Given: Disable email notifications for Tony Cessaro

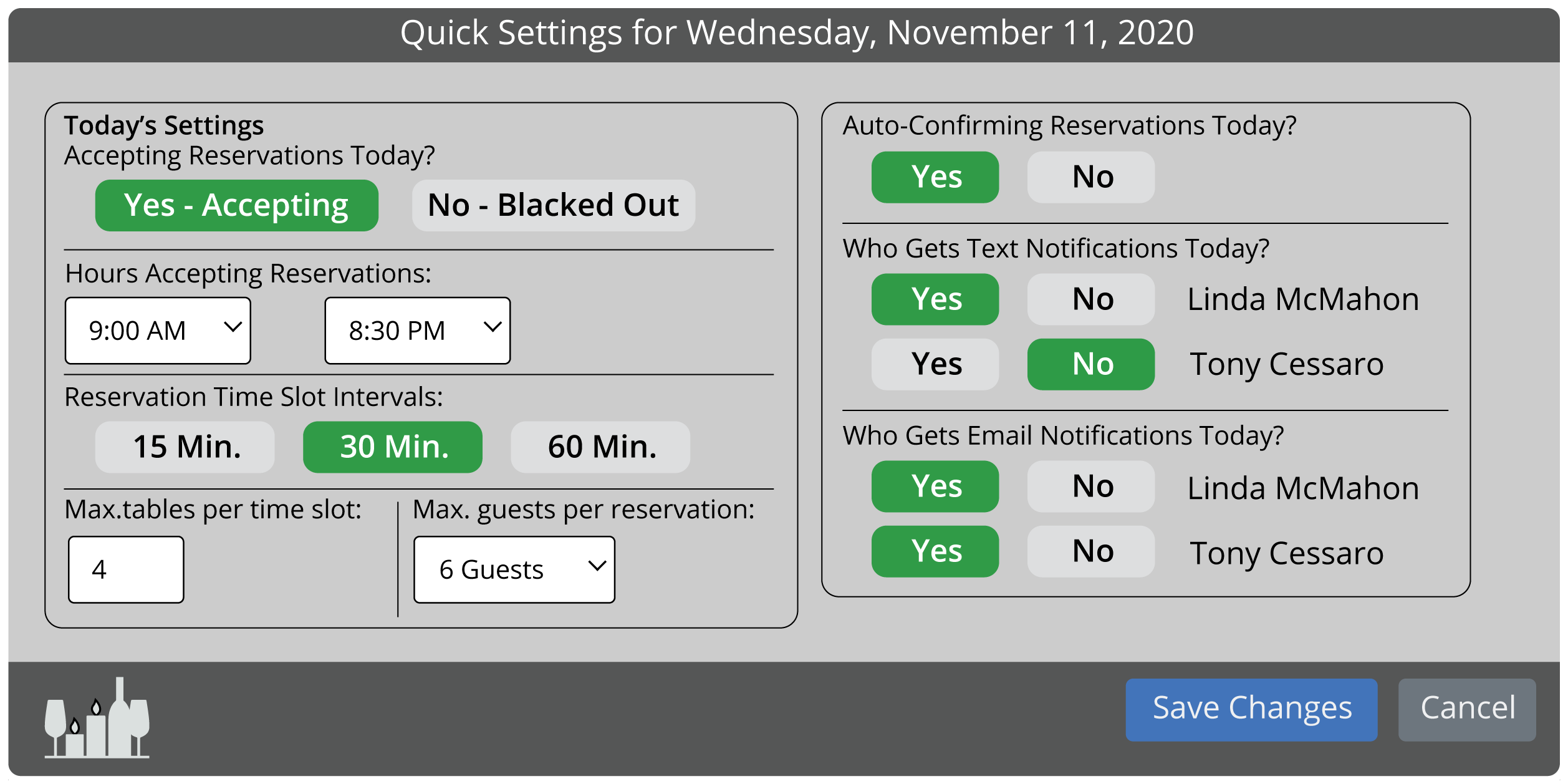Looking at the screenshot, I should click(x=1090, y=551).
